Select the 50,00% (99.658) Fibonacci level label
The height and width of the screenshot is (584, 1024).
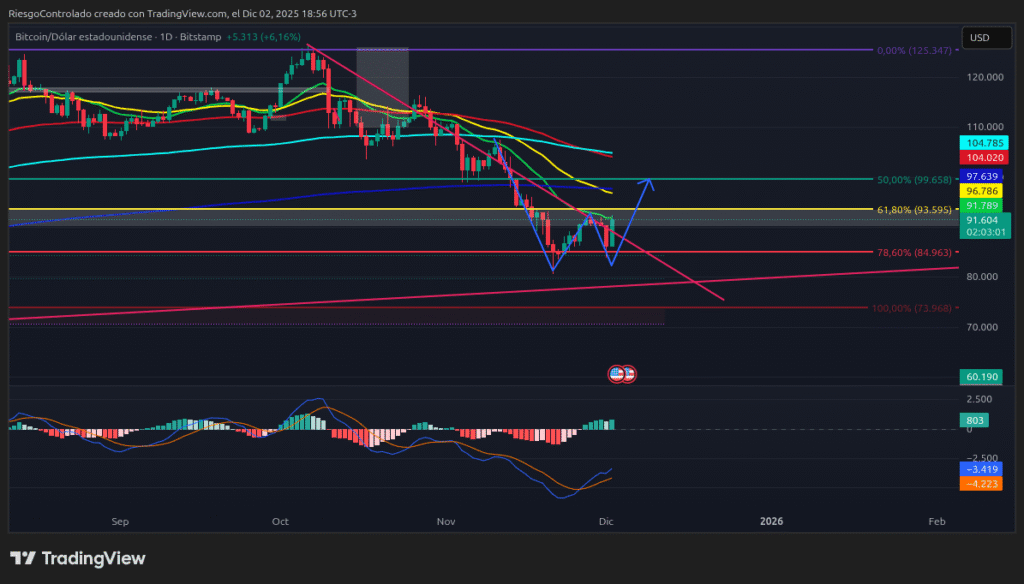click(912, 180)
